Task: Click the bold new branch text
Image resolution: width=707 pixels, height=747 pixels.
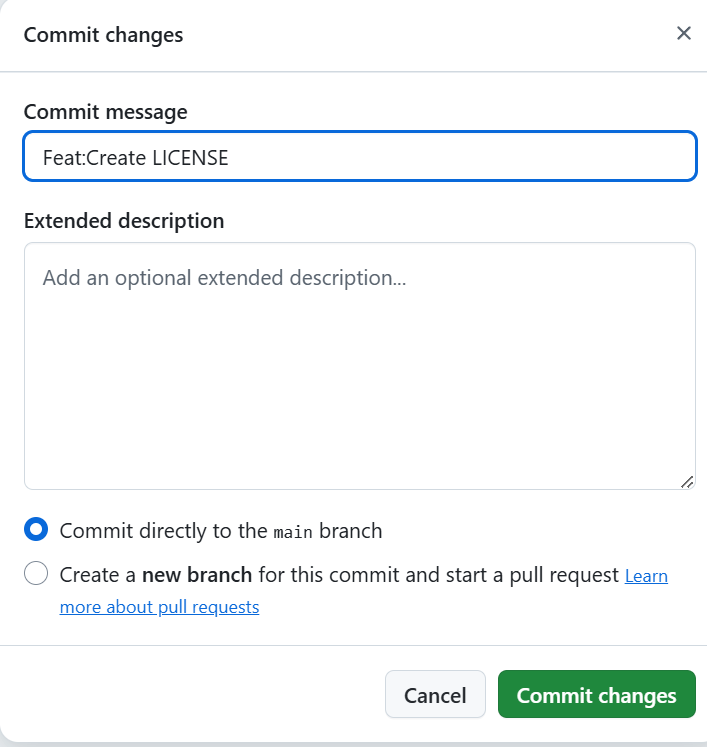Action: click(x=197, y=575)
